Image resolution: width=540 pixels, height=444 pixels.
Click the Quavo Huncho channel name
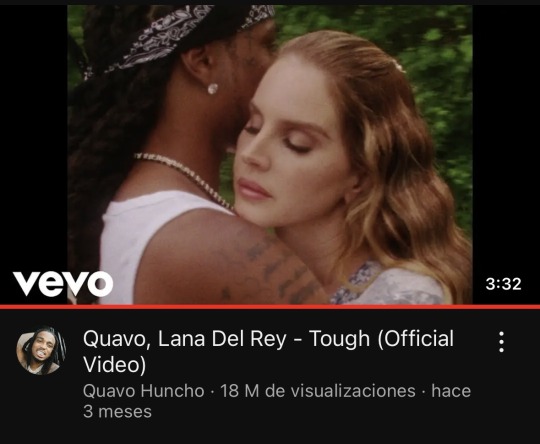144,391
